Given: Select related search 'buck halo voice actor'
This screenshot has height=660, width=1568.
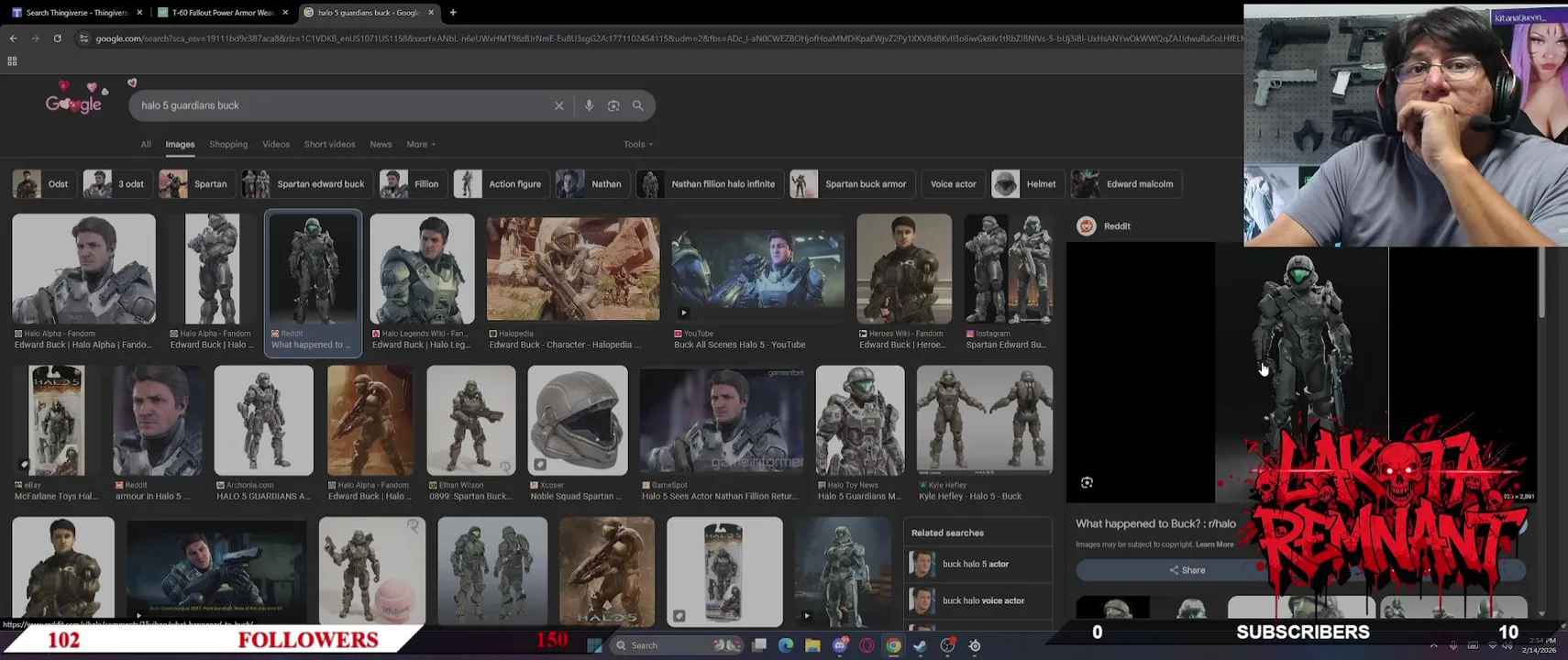Looking at the screenshot, I should click(978, 600).
